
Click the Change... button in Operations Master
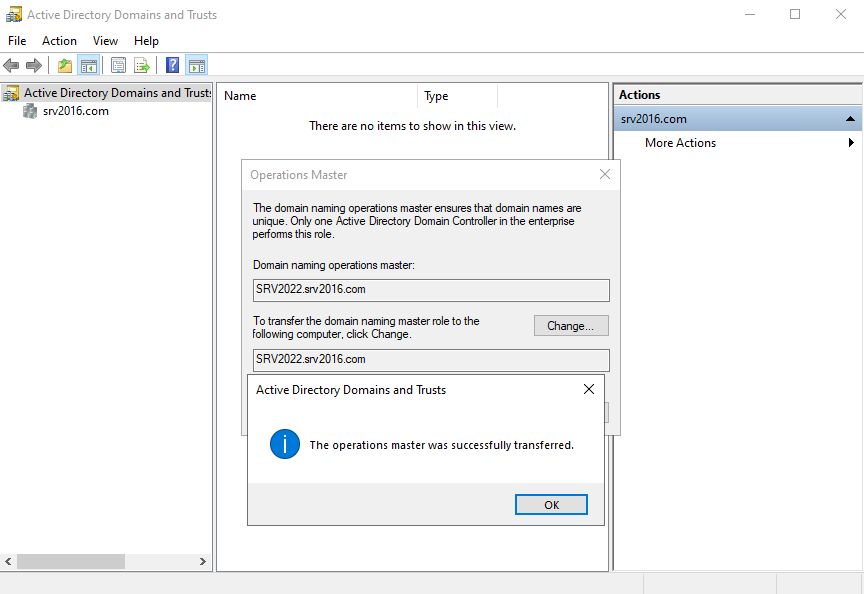coord(571,326)
